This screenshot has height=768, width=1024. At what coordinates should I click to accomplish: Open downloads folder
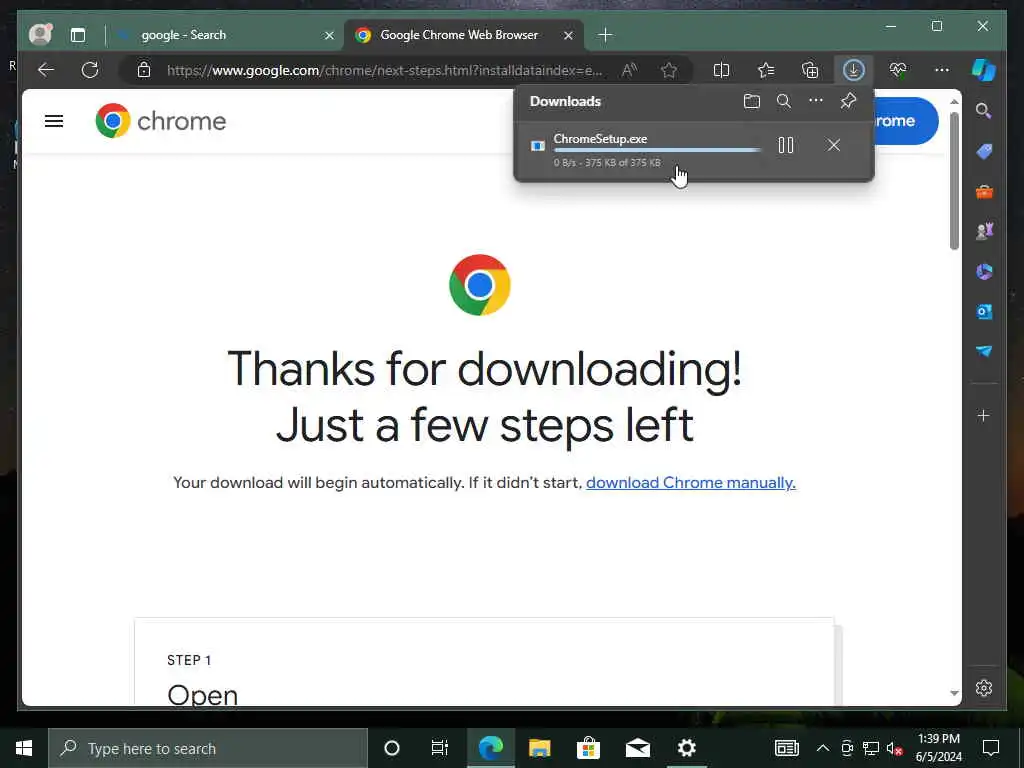pyautogui.click(x=752, y=101)
